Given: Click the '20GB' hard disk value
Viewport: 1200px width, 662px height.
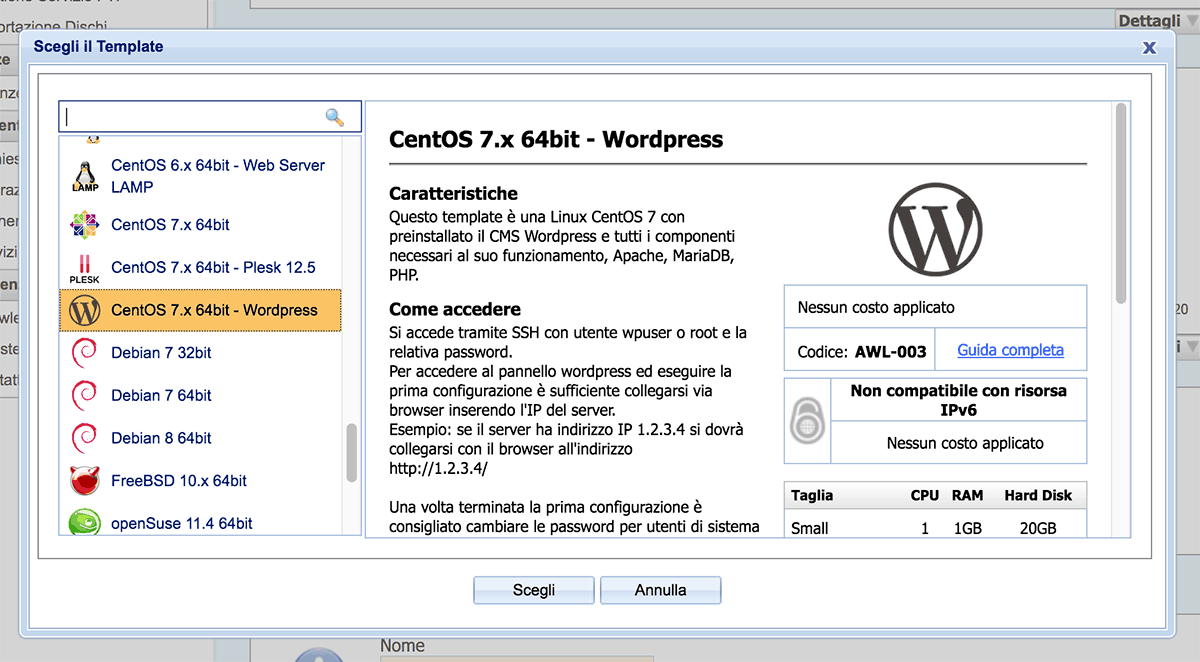Looking at the screenshot, I should coord(1037,528).
